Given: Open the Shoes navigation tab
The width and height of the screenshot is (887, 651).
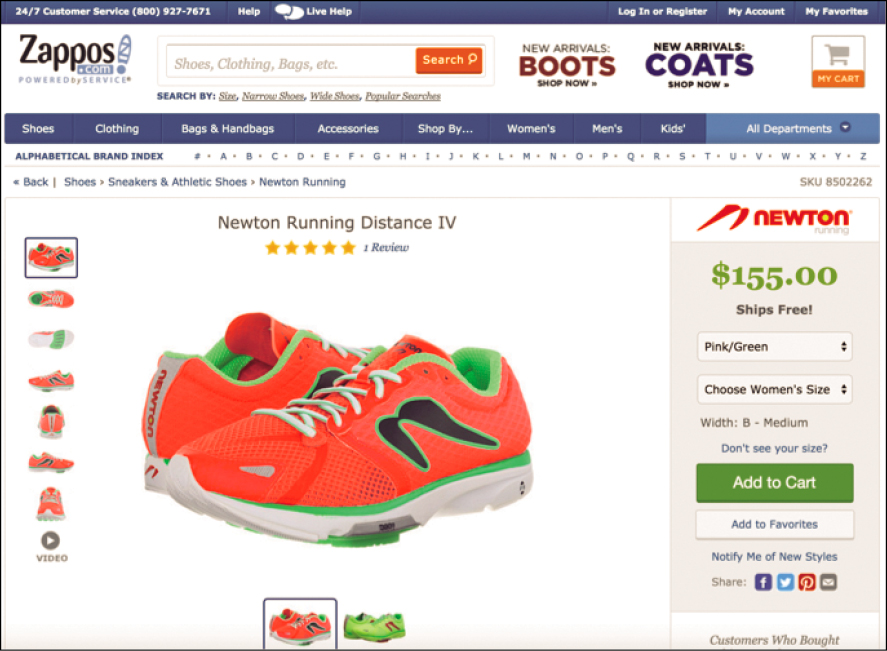Looking at the screenshot, I should (38, 128).
